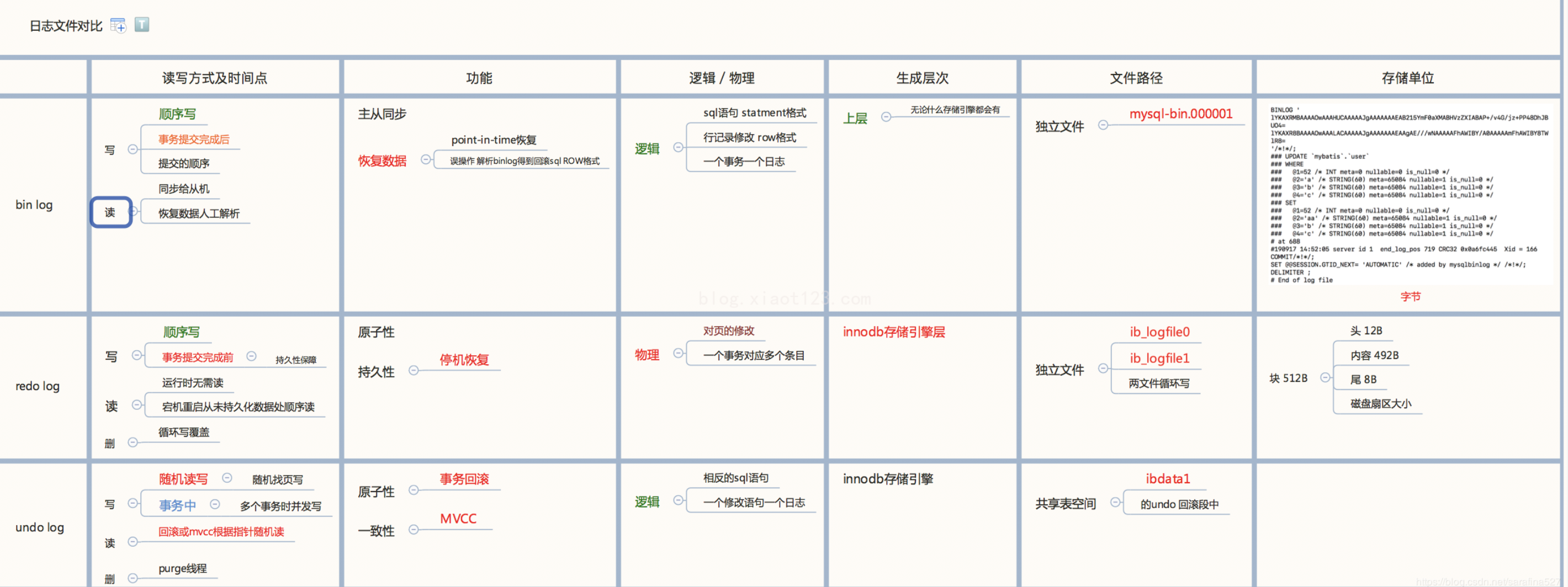The height and width of the screenshot is (587, 1568).
Task: Collapse the undo log 逻辑 toggle
Action: coord(679,500)
